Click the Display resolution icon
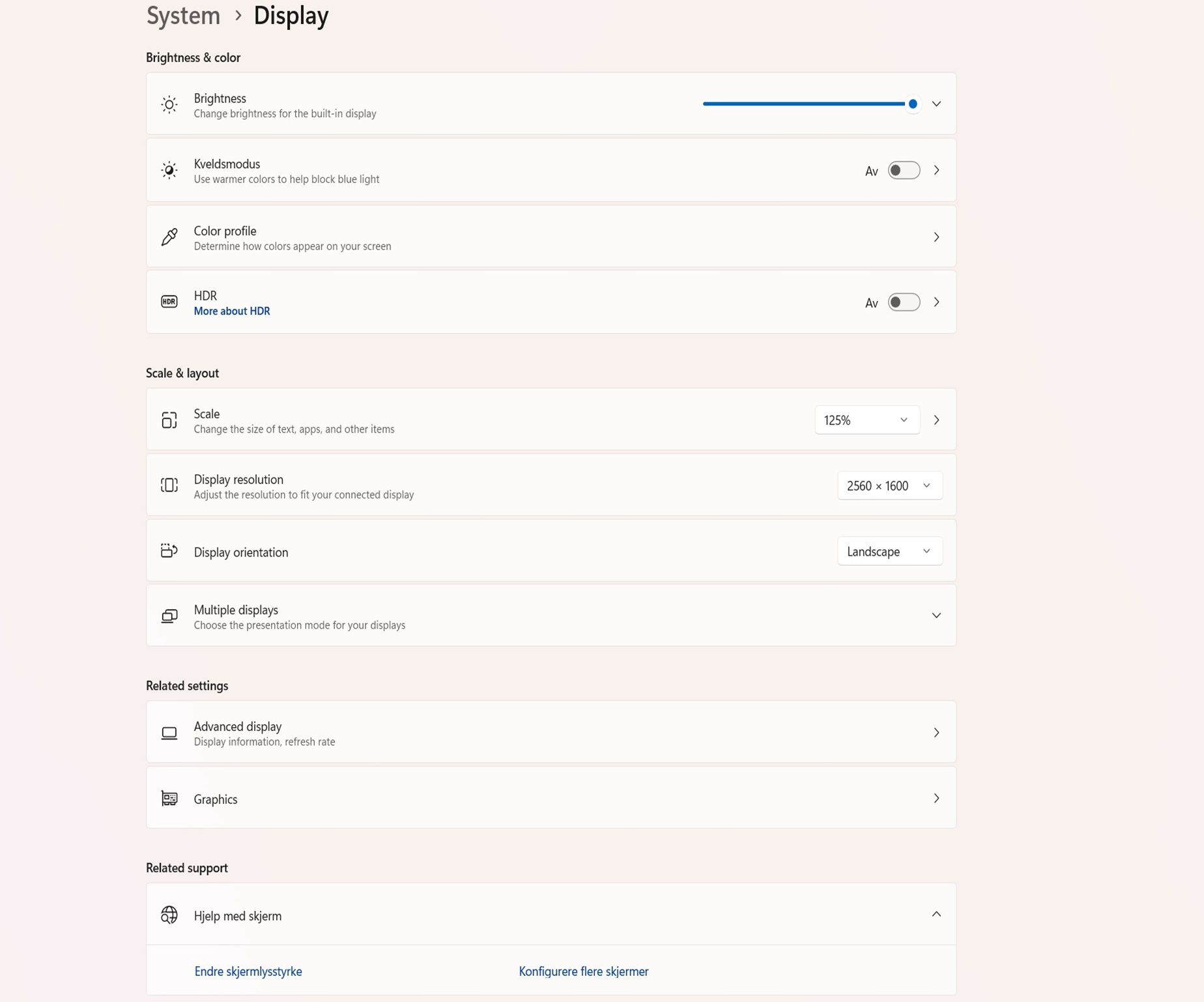The width and height of the screenshot is (1204, 1002). coord(169,485)
